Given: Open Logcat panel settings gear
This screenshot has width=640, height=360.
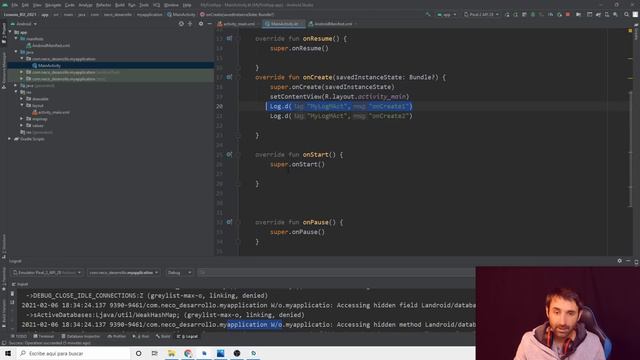Looking at the screenshot, I should point(620,260).
